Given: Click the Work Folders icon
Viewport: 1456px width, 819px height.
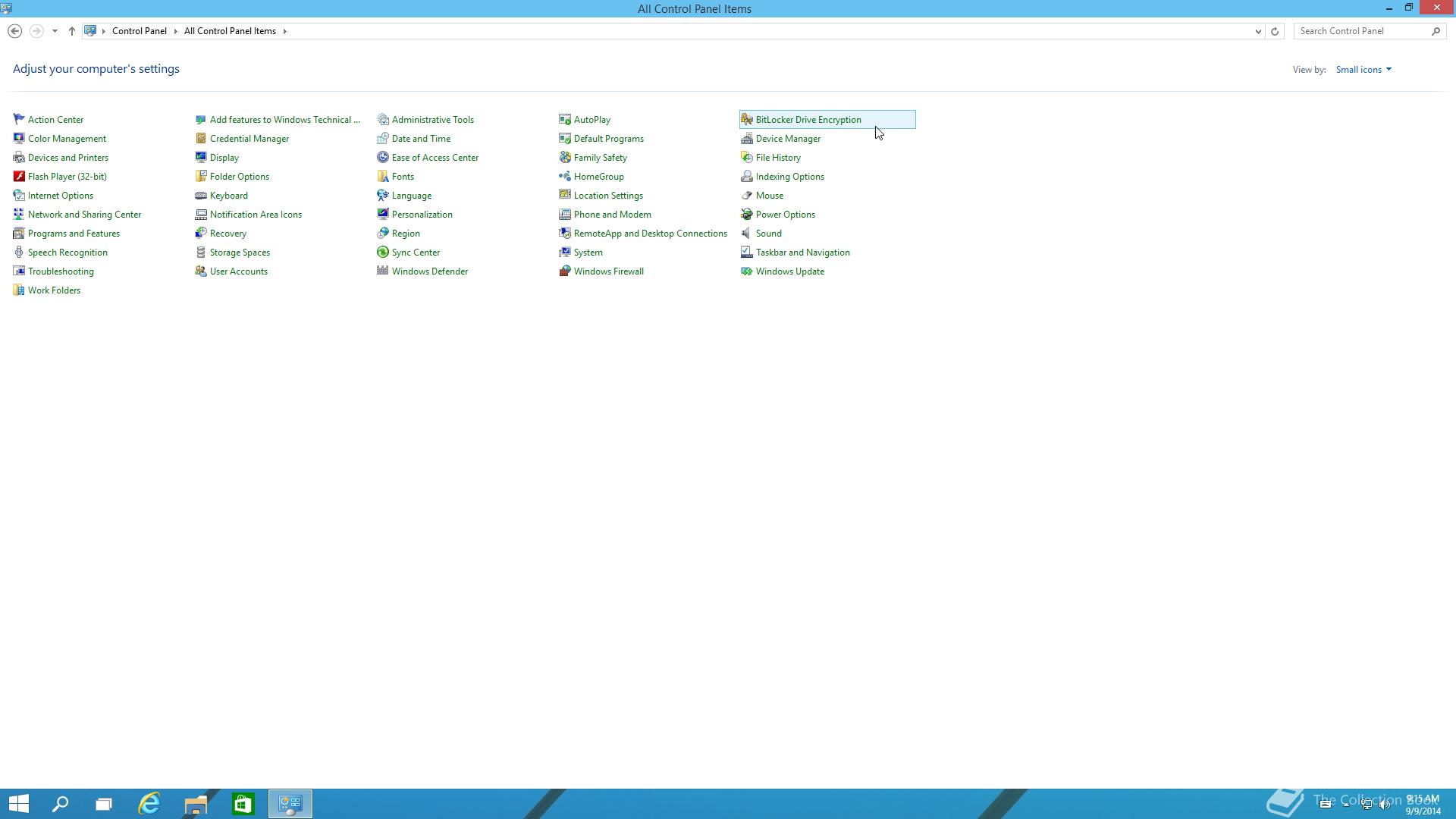Looking at the screenshot, I should point(19,290).
